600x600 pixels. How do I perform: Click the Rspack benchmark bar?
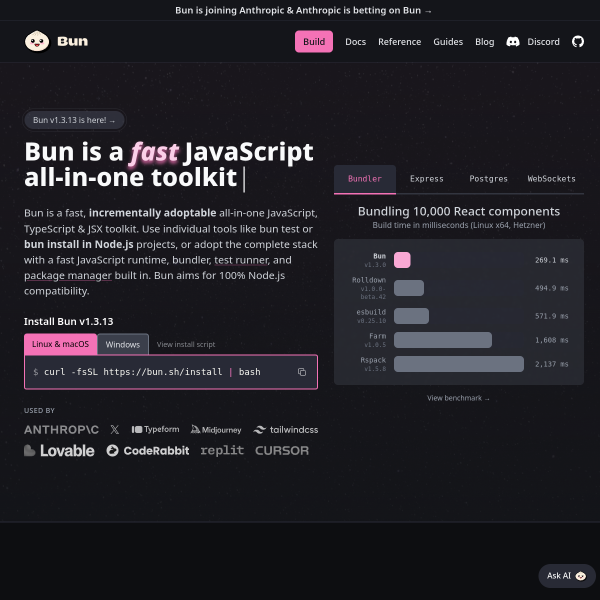click(459, 364)
